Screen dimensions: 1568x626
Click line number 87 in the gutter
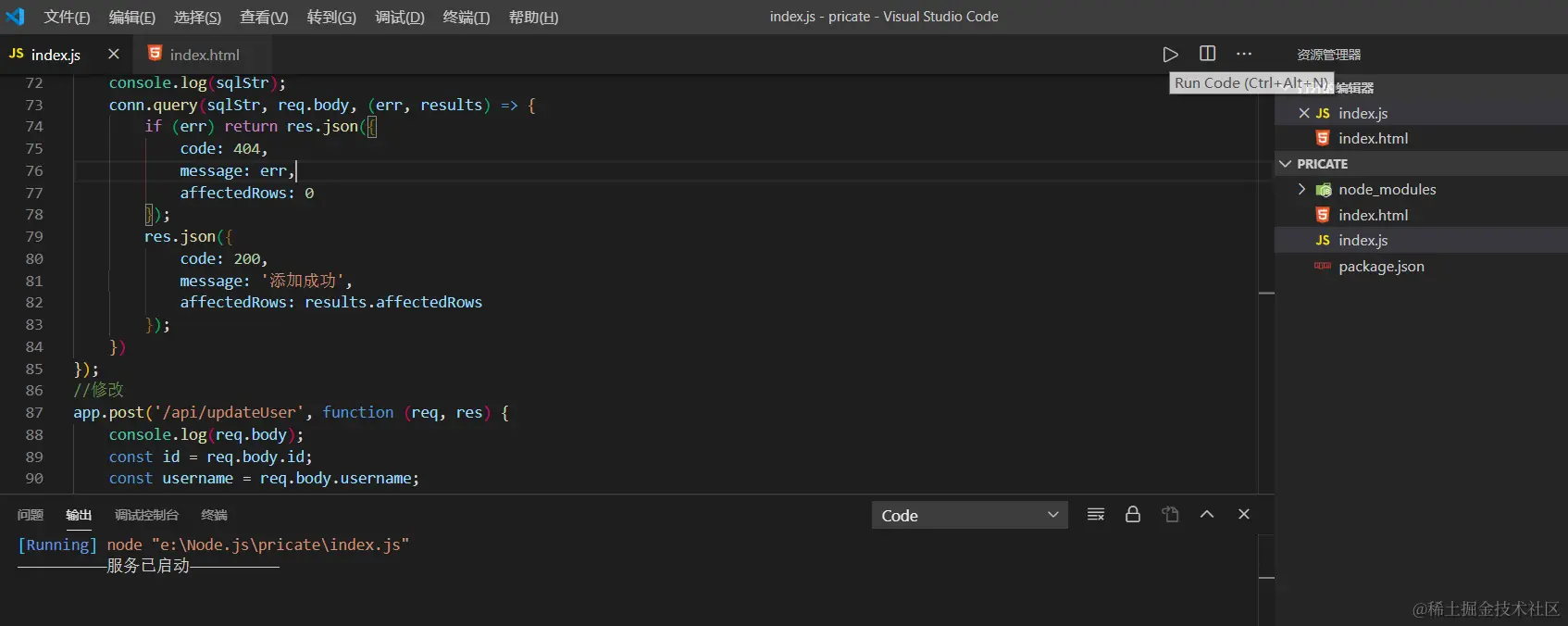coord(34,412)
